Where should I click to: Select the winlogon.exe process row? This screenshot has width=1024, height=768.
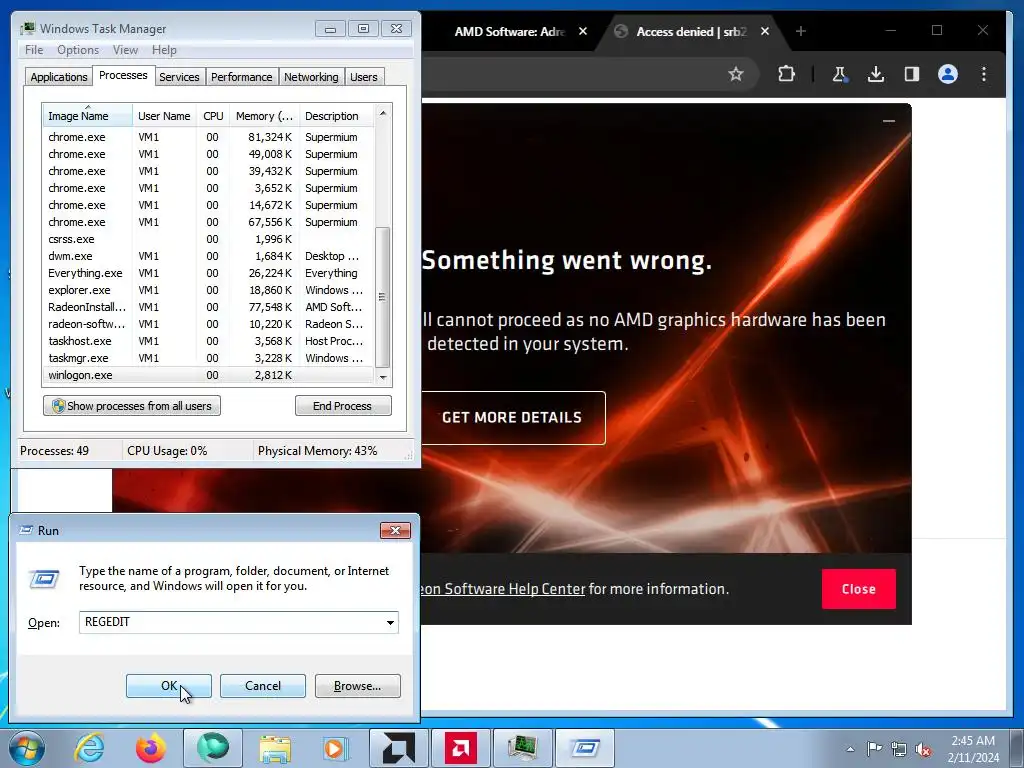208,375
